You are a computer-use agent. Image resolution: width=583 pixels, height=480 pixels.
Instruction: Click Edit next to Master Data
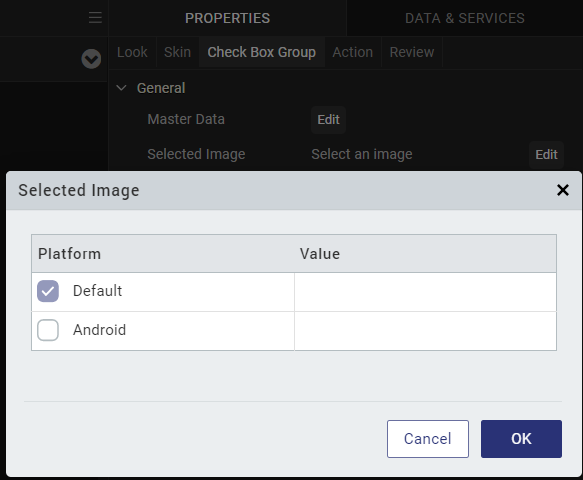point(328,120)
